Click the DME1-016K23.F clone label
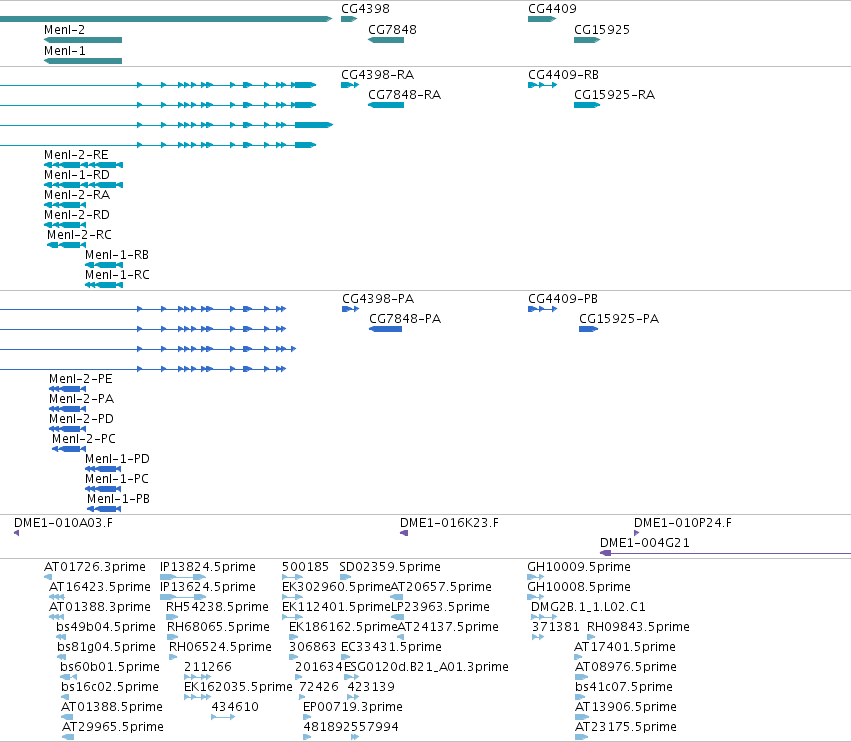The width and height of the screenshot is (851, 742). 449,523
